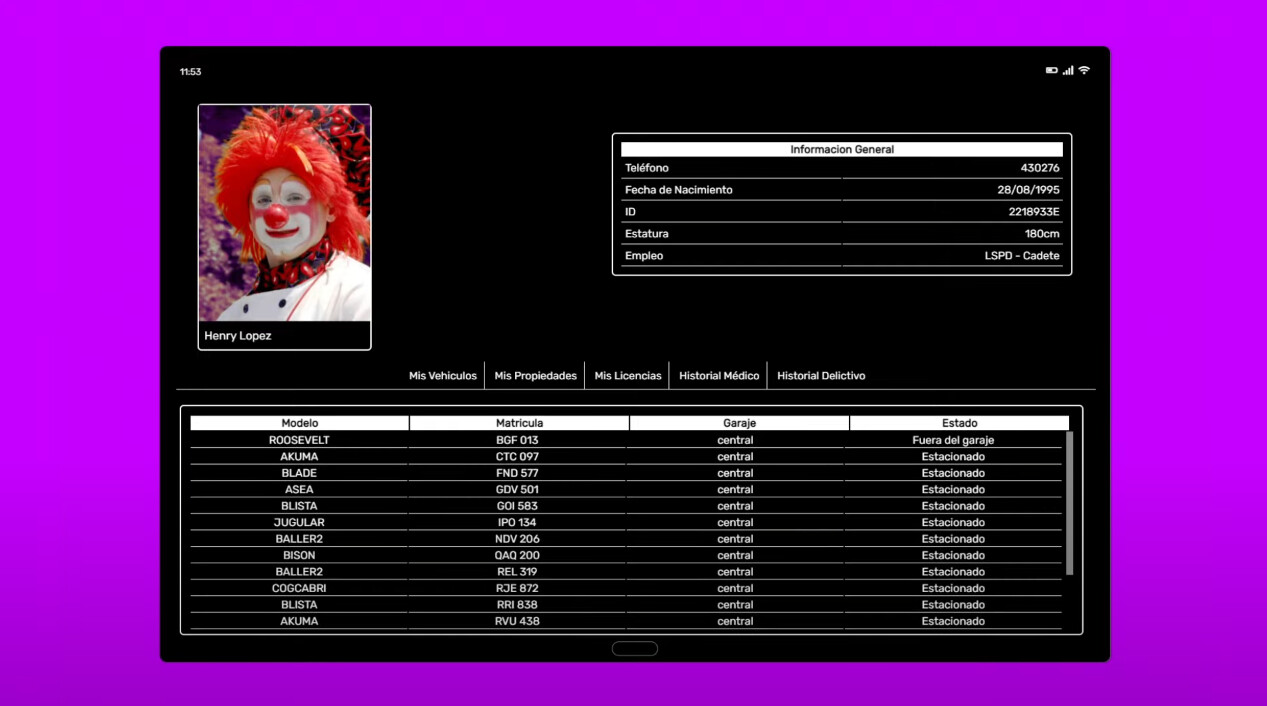Click the Modelo column header
Viewport: 1267px width, 706px height.
300,423
